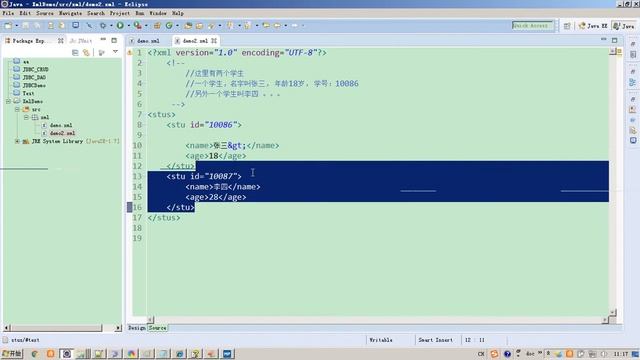Screen dimensions: 640x360
Task: Select the JDBC_DAO project
Action: point(34,77)
